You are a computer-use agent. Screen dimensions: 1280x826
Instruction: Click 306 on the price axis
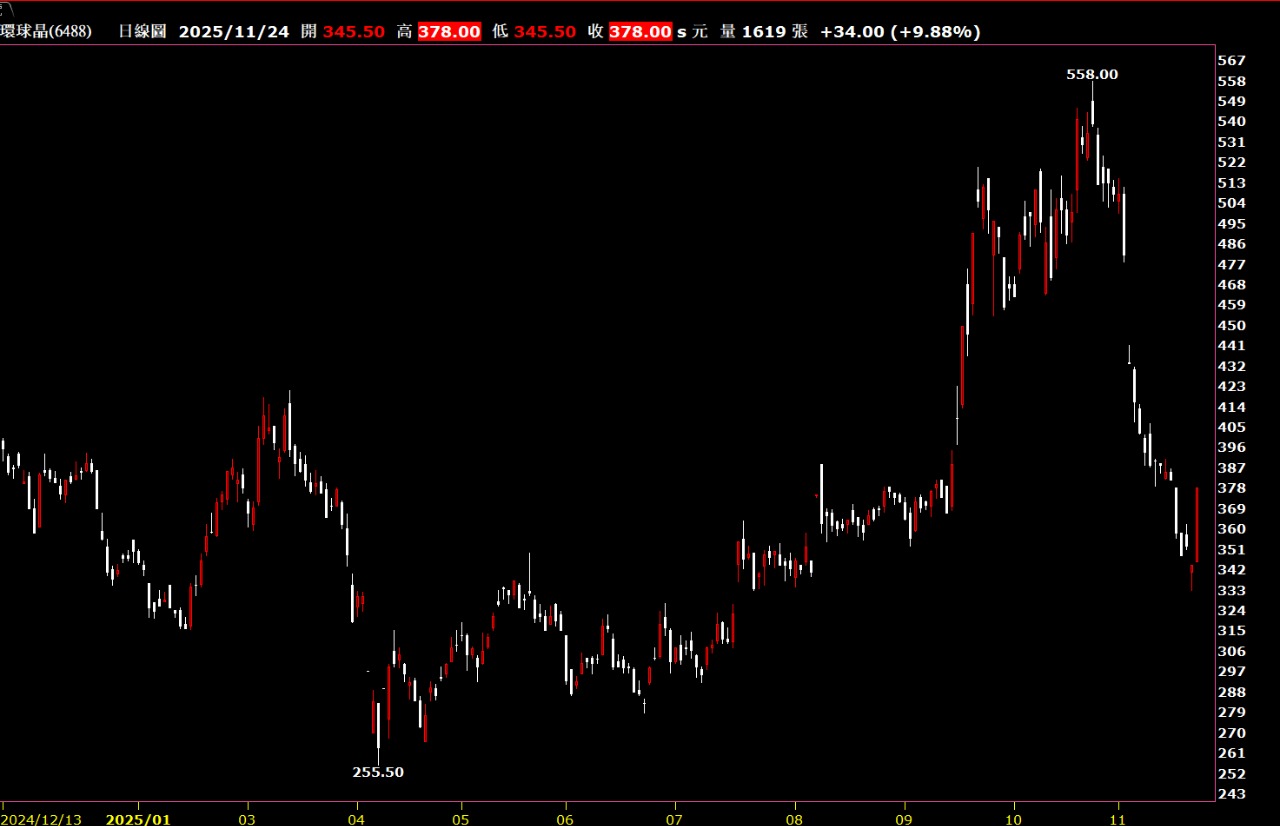pyautogui.click(x=1232, y=651)
